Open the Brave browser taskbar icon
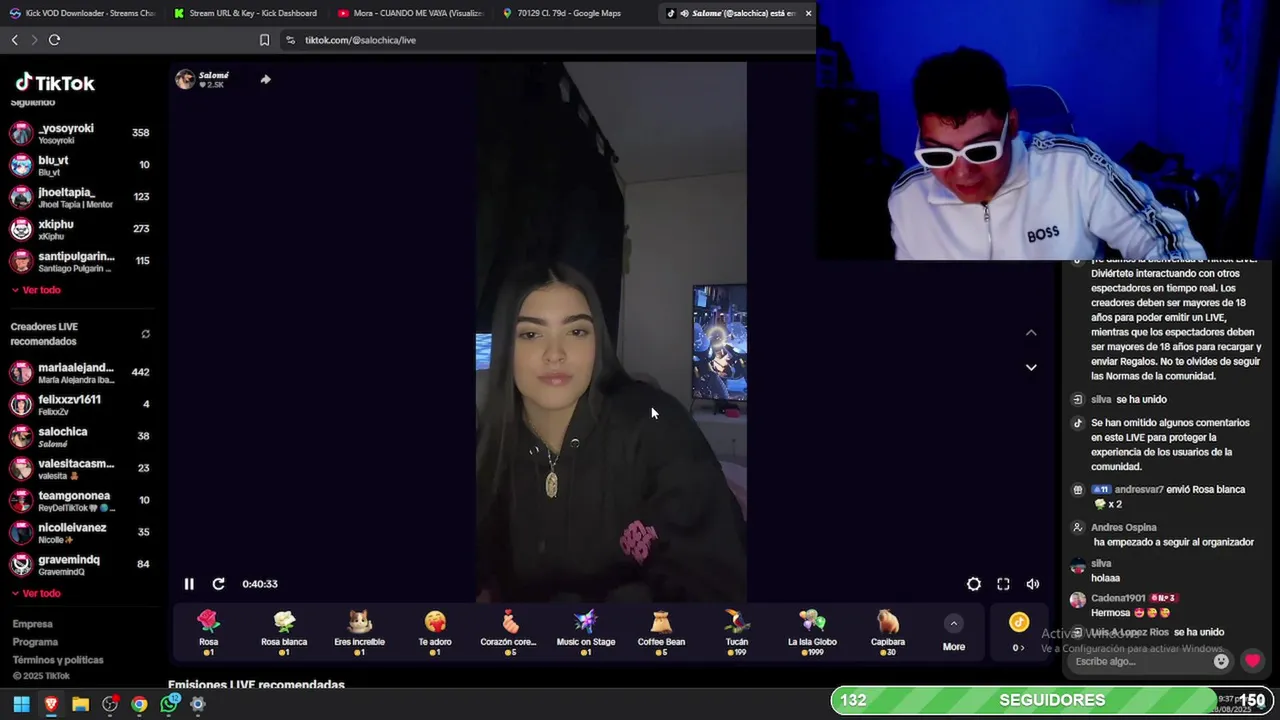1280x720 pixels. (51, 704)
